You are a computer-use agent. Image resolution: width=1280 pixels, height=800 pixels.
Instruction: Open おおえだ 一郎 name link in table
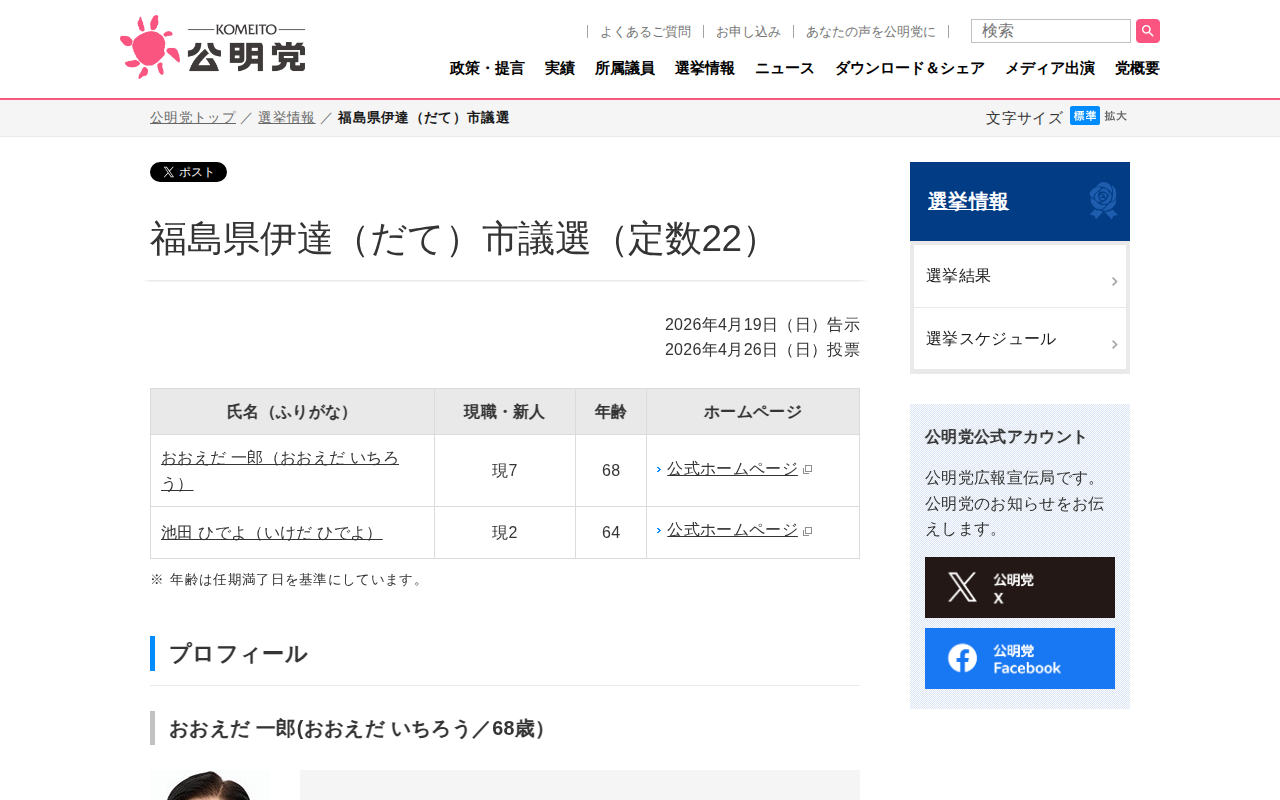pyautogui.click(x=280, y=470)
